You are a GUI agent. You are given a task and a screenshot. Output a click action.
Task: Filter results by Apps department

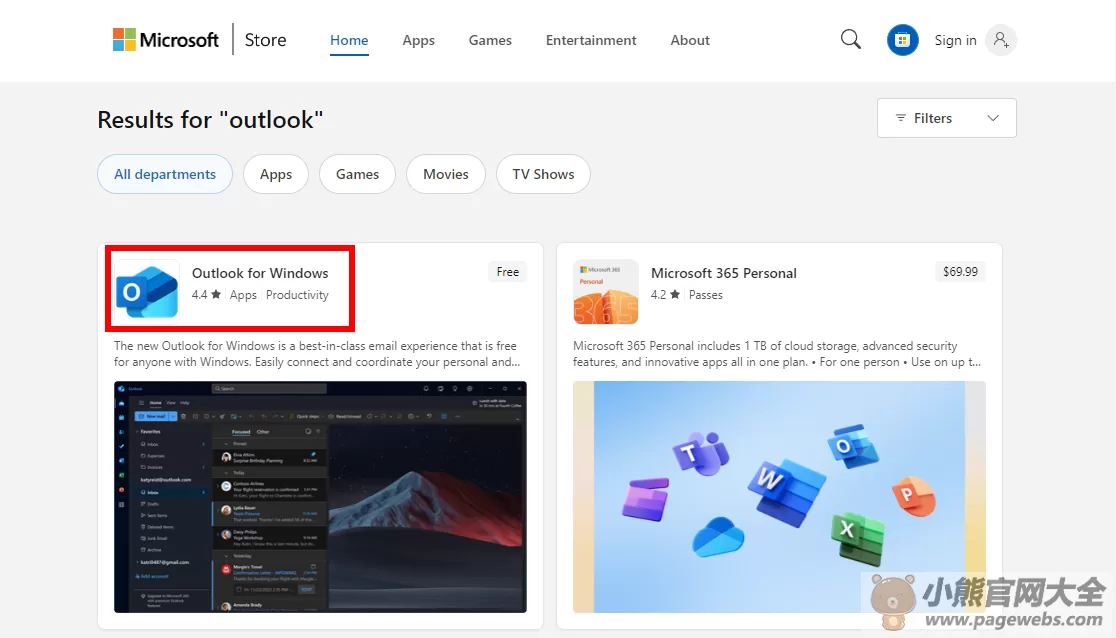[276, 174]
